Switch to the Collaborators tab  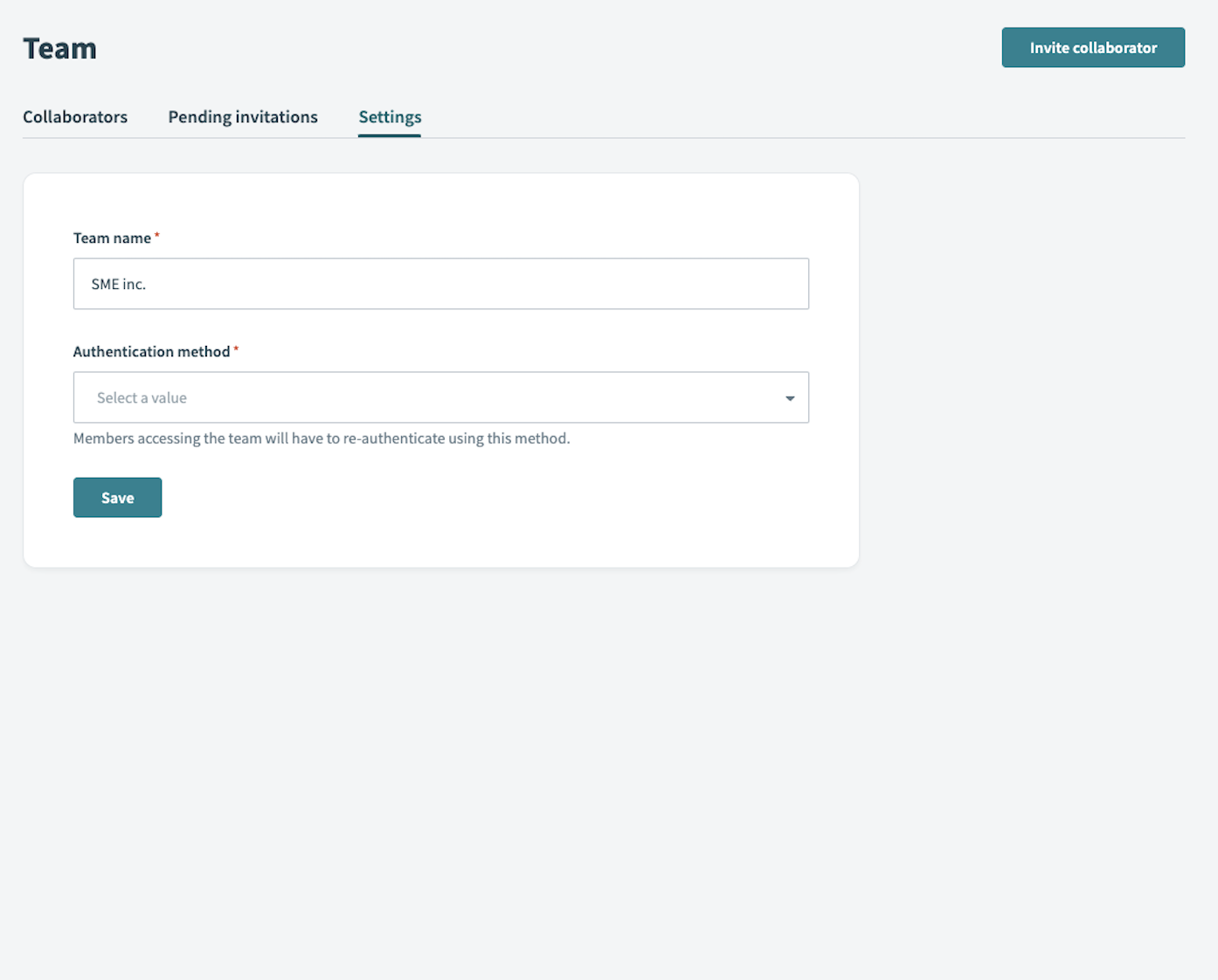pos(75,117)
